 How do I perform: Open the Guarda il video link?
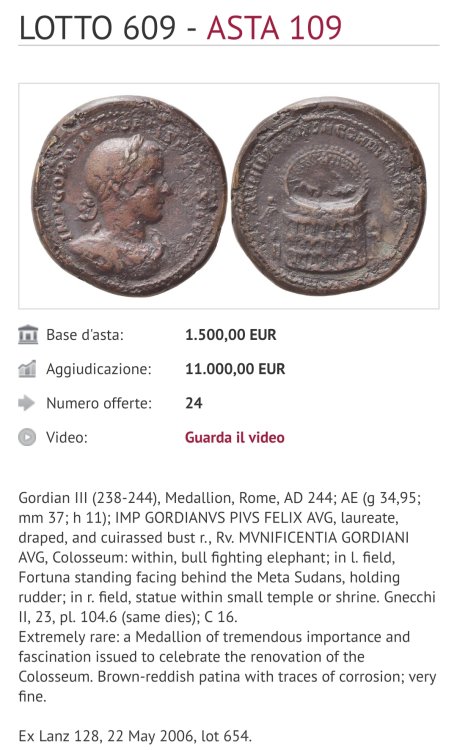pyautogui.click(x=234, y=437)
